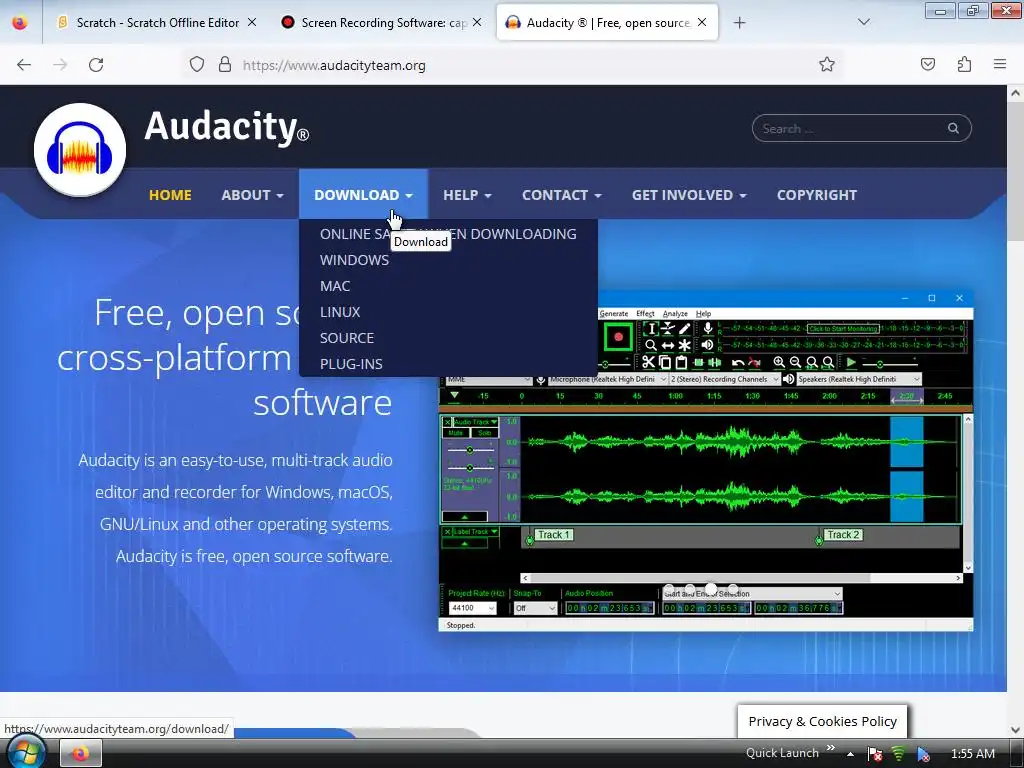This screenshot has width=1024, height=768.
Task: Close the Audacity tab
Action: click(702, 22)
